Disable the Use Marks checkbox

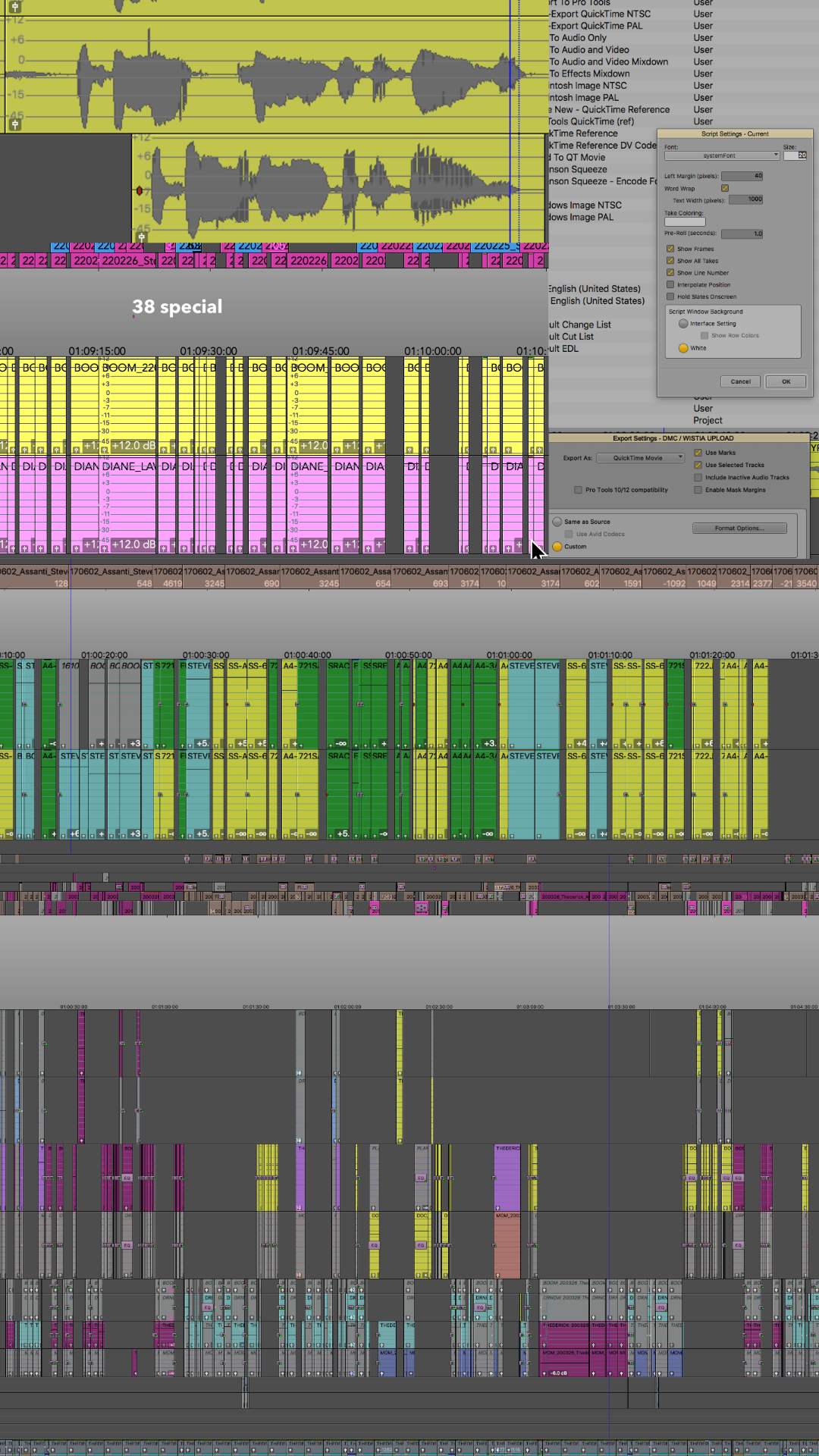coord(698,453)
